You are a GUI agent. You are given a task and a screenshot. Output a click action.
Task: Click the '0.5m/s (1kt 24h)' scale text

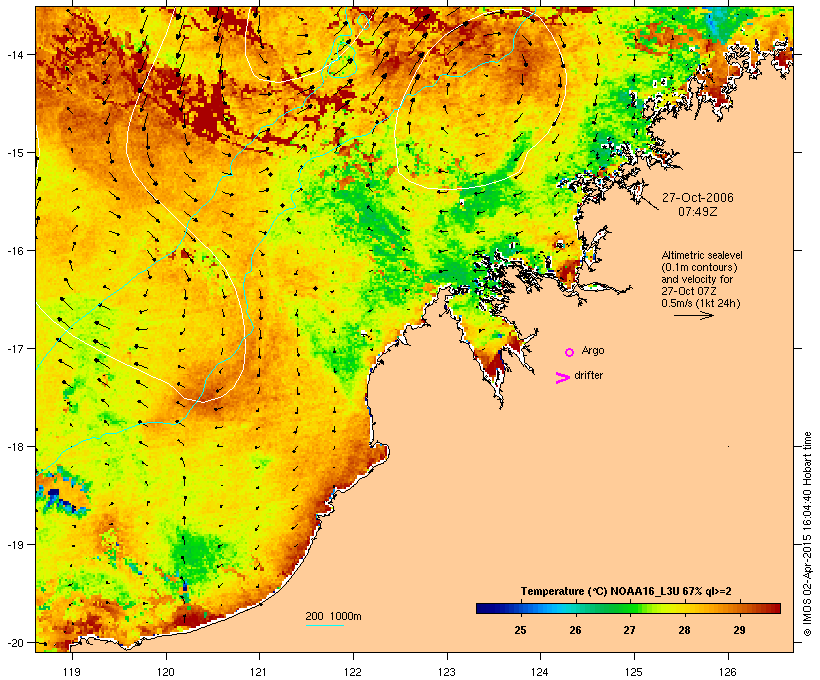coord(701,303)
